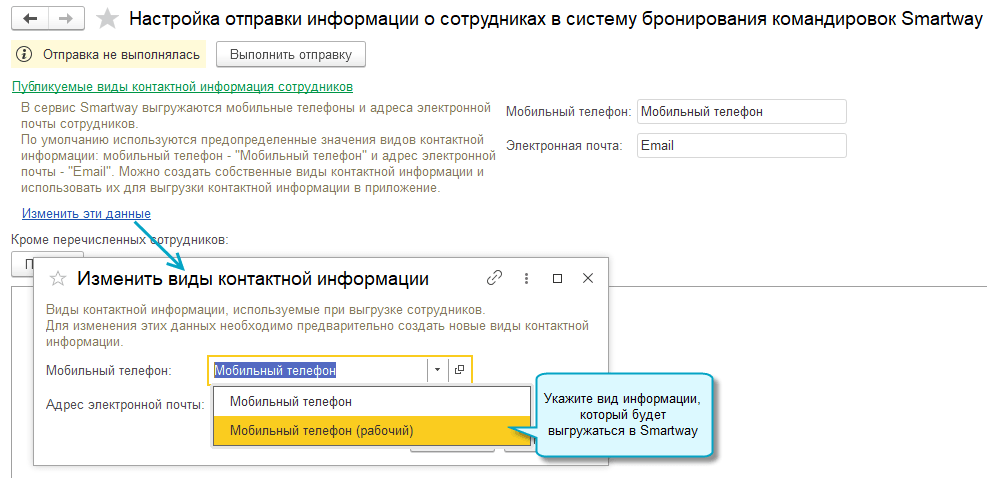987x478 pixels.
Task: Close the 'Изменить виды контактной информации' dialog
Action: [x=588, y=278]
